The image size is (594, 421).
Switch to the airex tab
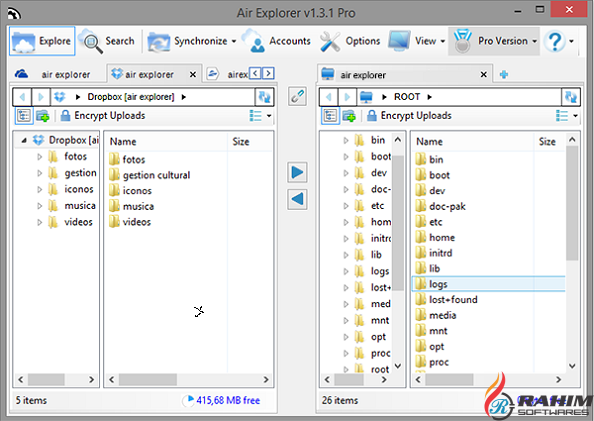(x=227, y=74)
